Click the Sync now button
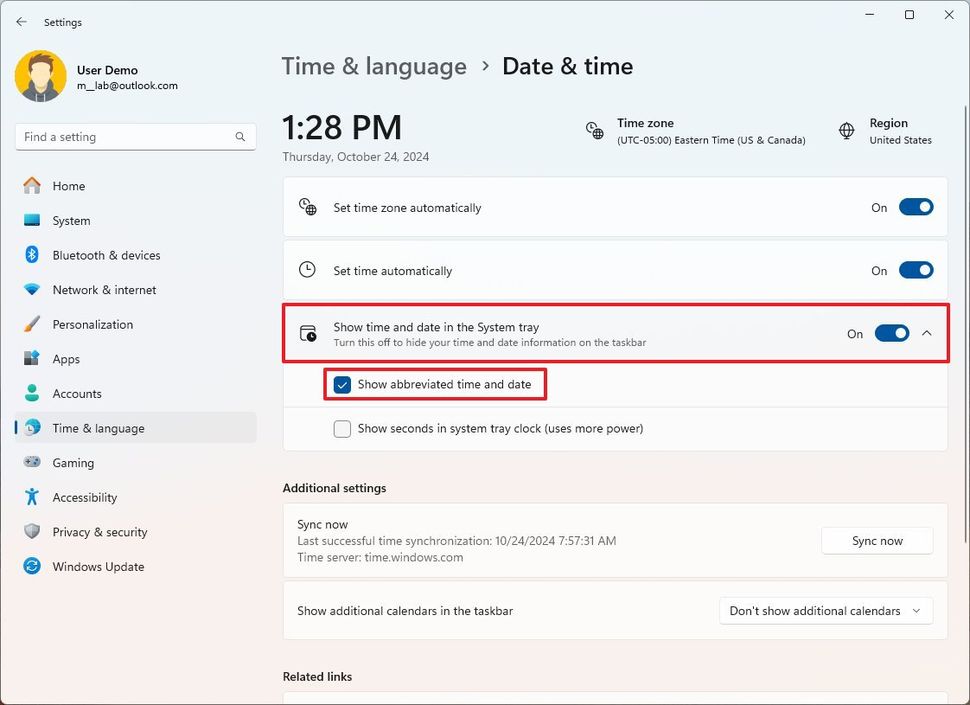The width and height of the screenshot is (970, 705). point(876,540)
